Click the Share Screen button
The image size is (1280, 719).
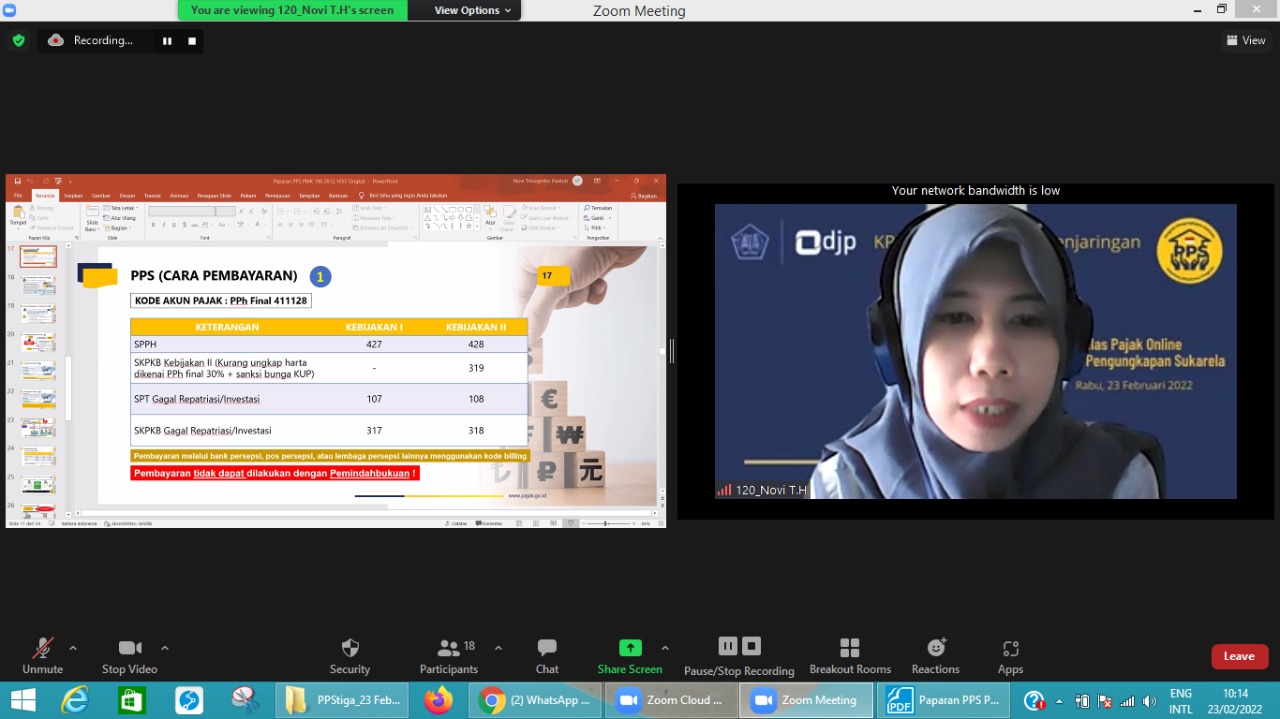pyautogui.click(x=630, y=655)
